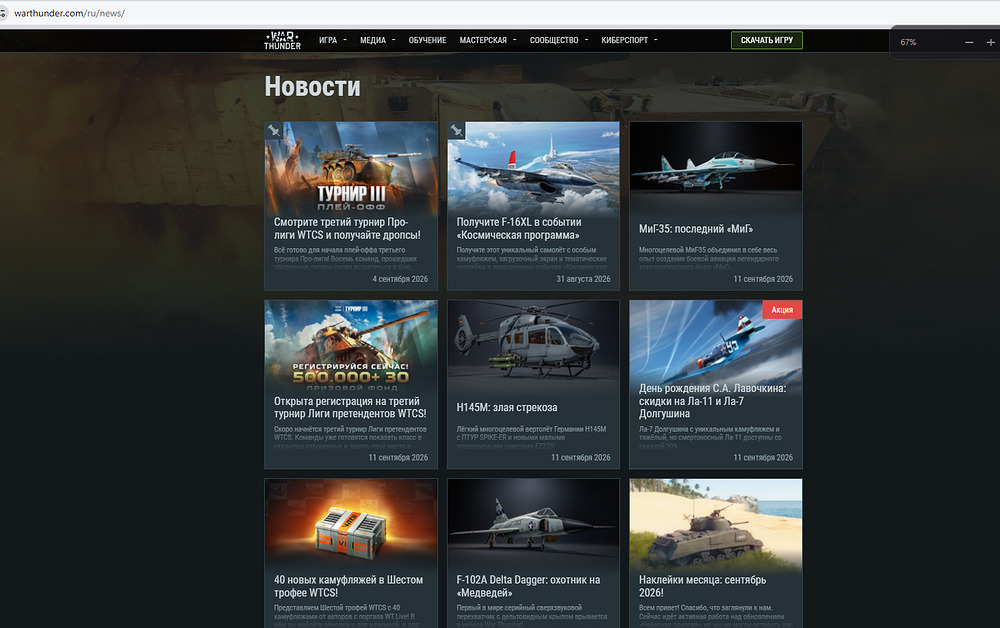1000x628 pixels.
Task: Open "40 новых камуфляжей в Шестом трофее" headline
Action: [x=348, y=586]
